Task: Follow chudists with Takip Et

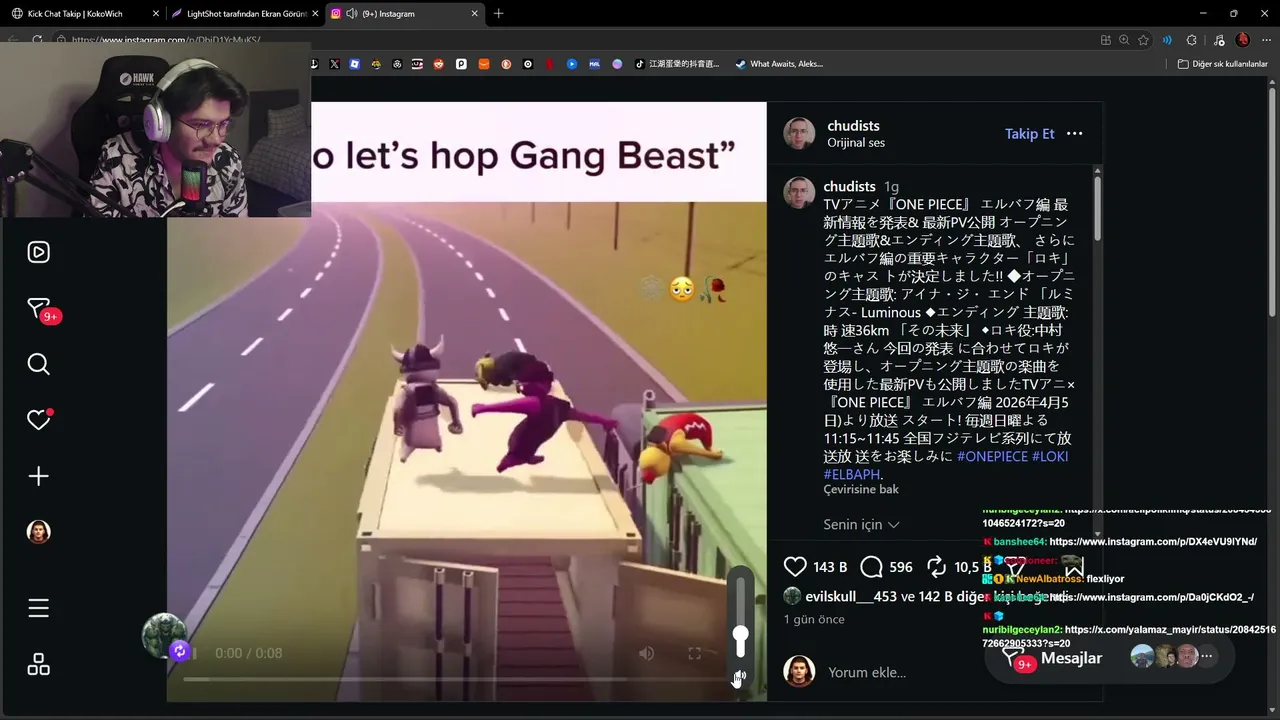Action: click(1030, 134)
